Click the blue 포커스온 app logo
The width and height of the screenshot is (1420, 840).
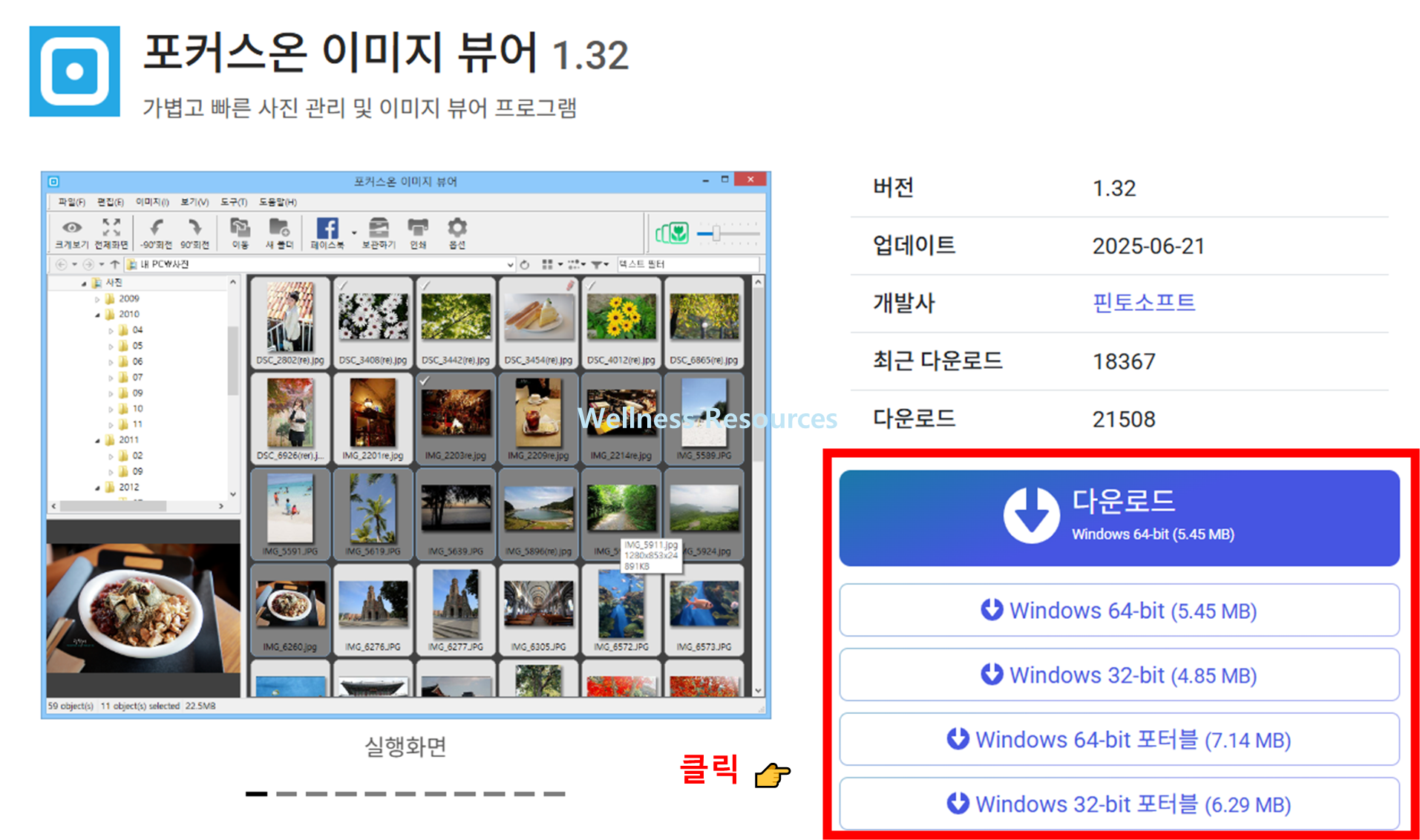[x=74, y=71]
